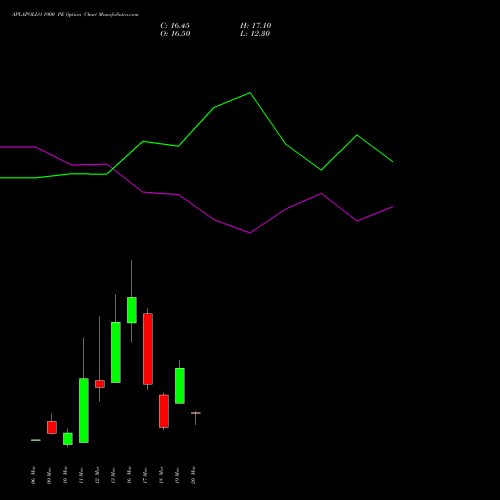The image size is (500, 500).
Task: Select the 09 Mar date label
Action: pyautogui.click(x=49, y=475)
